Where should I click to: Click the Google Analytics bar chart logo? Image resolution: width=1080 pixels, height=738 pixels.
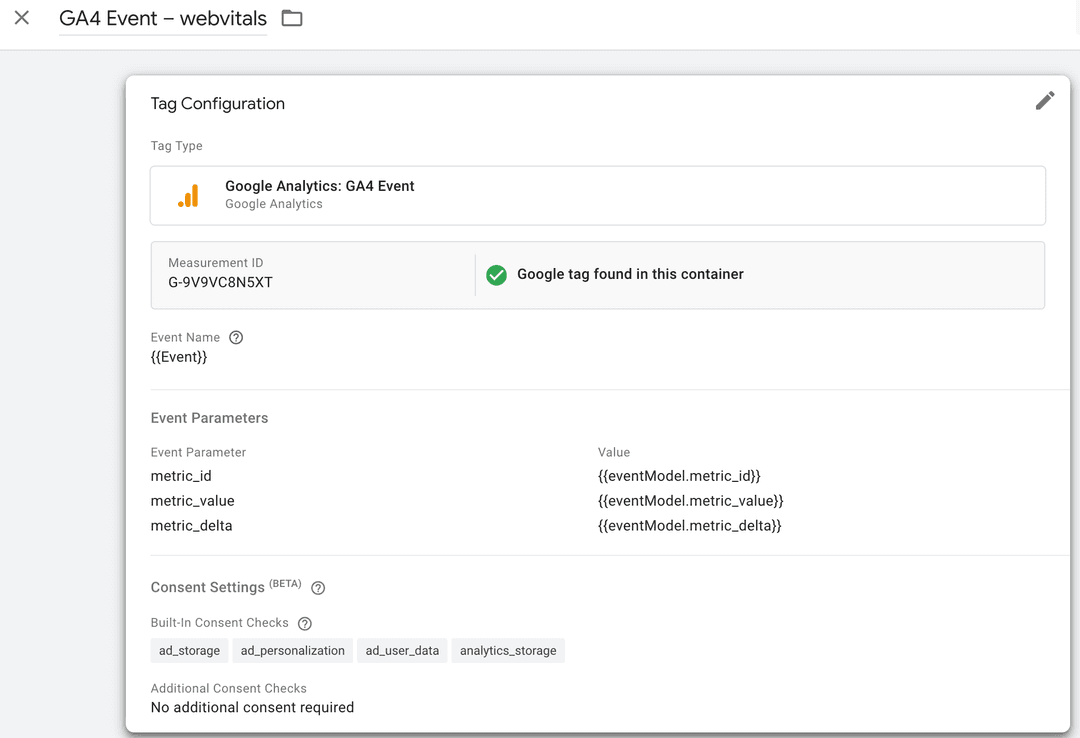pos(188,195)
